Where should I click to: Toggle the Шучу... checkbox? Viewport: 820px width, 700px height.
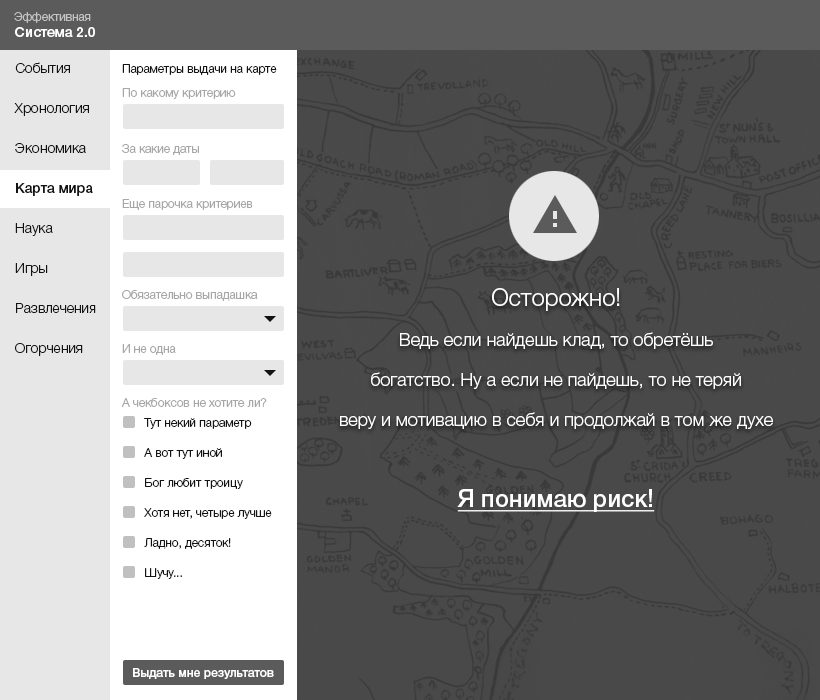coord(129,572)
